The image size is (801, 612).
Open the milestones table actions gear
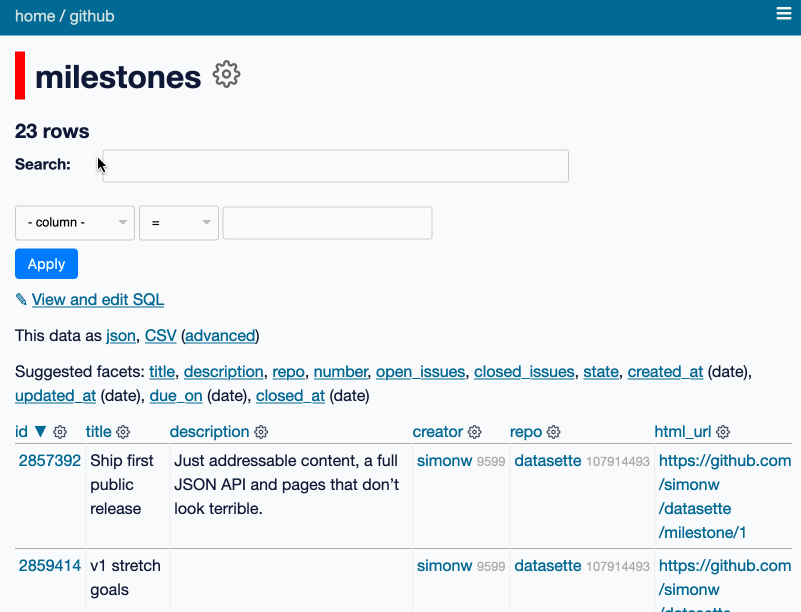(x=226, y=75)
